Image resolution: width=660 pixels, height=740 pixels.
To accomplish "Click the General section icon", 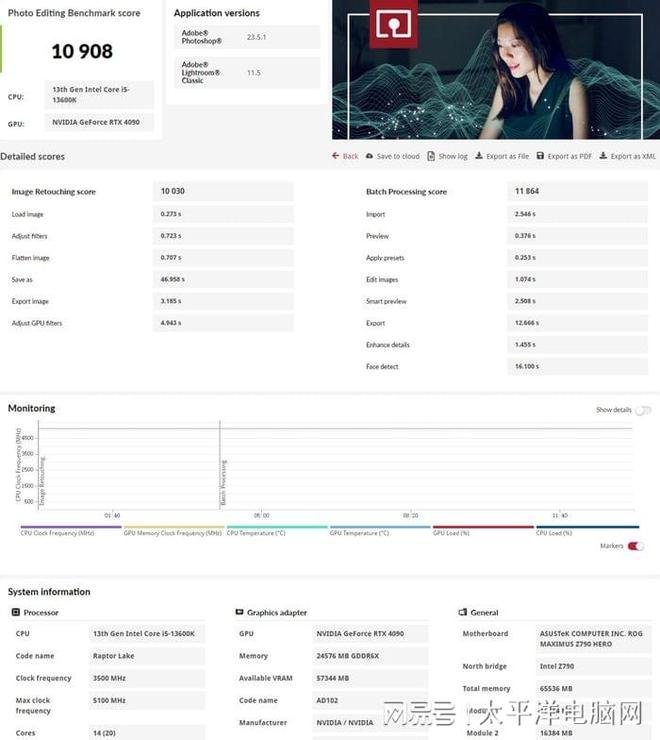I will (462, 612).
